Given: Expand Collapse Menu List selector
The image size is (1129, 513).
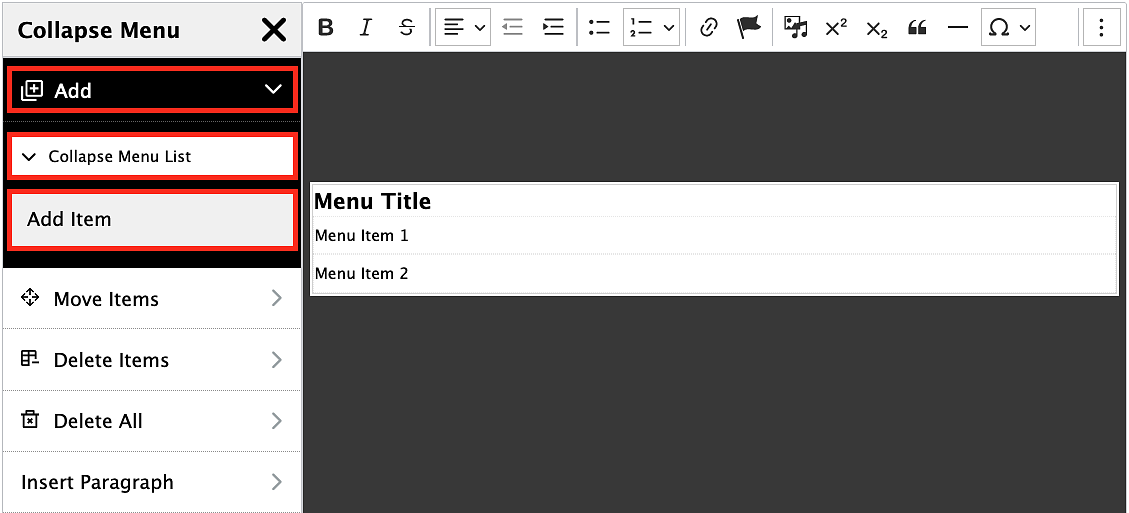Looking at the screenshot, I should pyautogui.click(x=151, y=156).
